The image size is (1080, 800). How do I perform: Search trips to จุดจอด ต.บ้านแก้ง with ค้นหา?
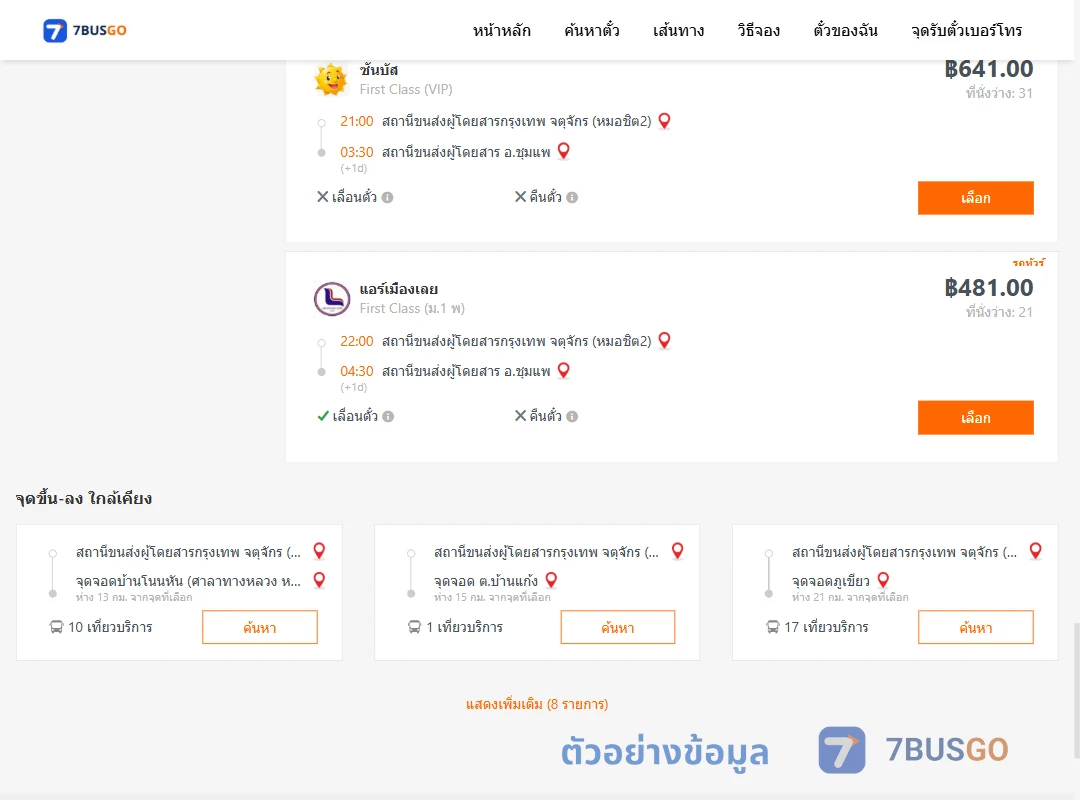[x=618, y=627]
